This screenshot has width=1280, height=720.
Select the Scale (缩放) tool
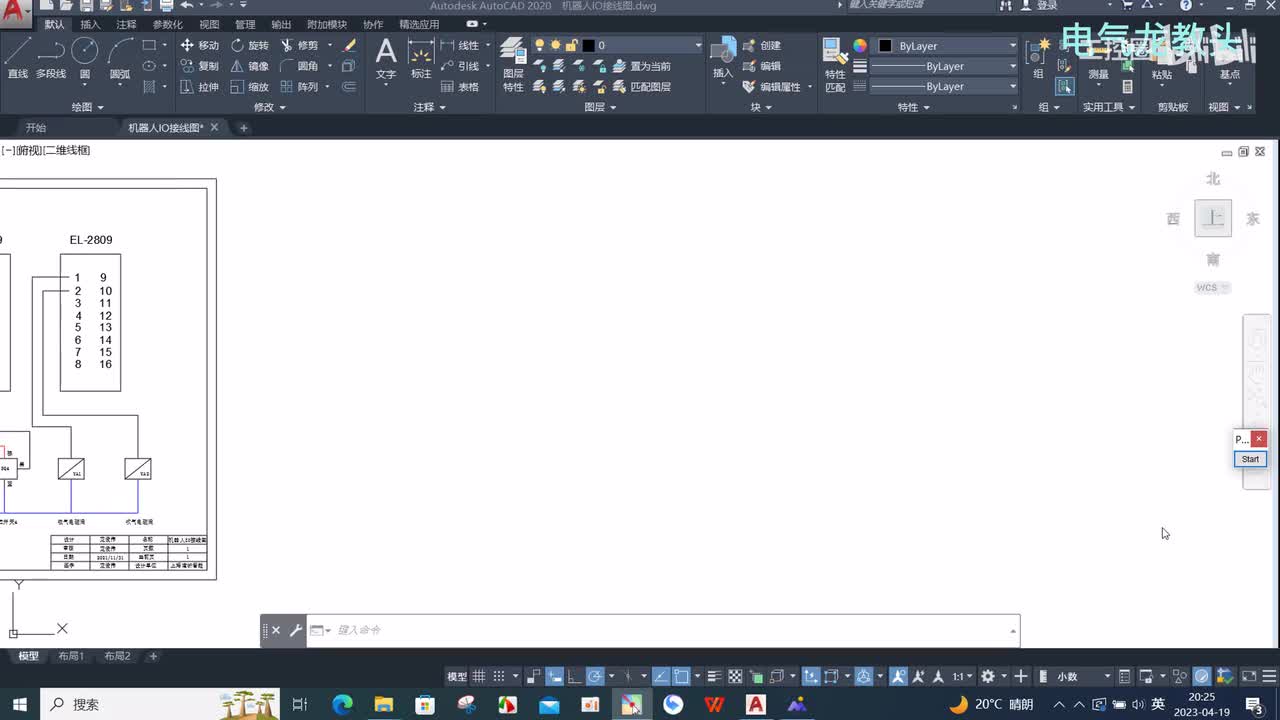[x=249, y=87]
